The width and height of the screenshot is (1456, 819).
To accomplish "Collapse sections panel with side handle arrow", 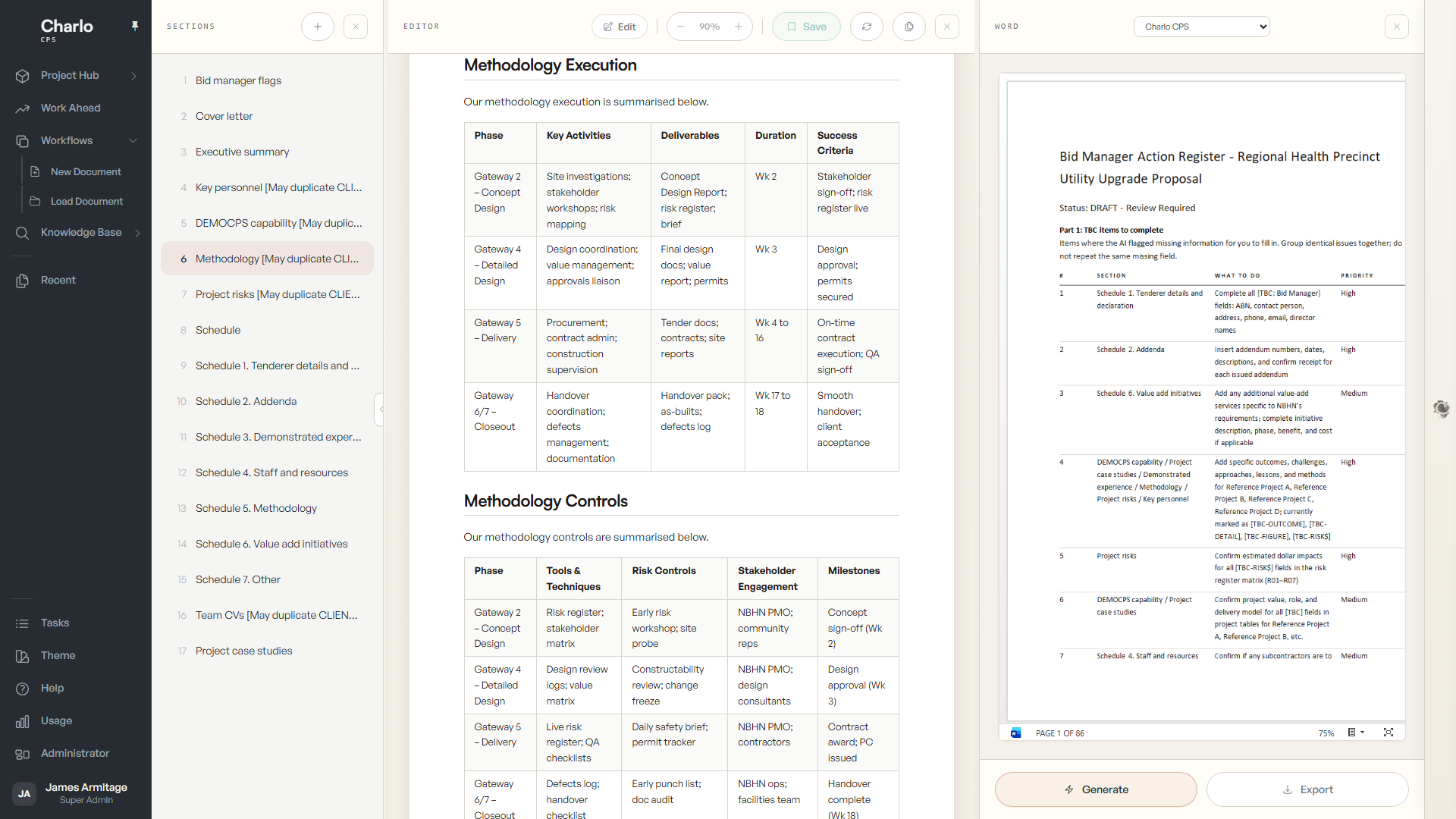I will click(x=380, y=409).
